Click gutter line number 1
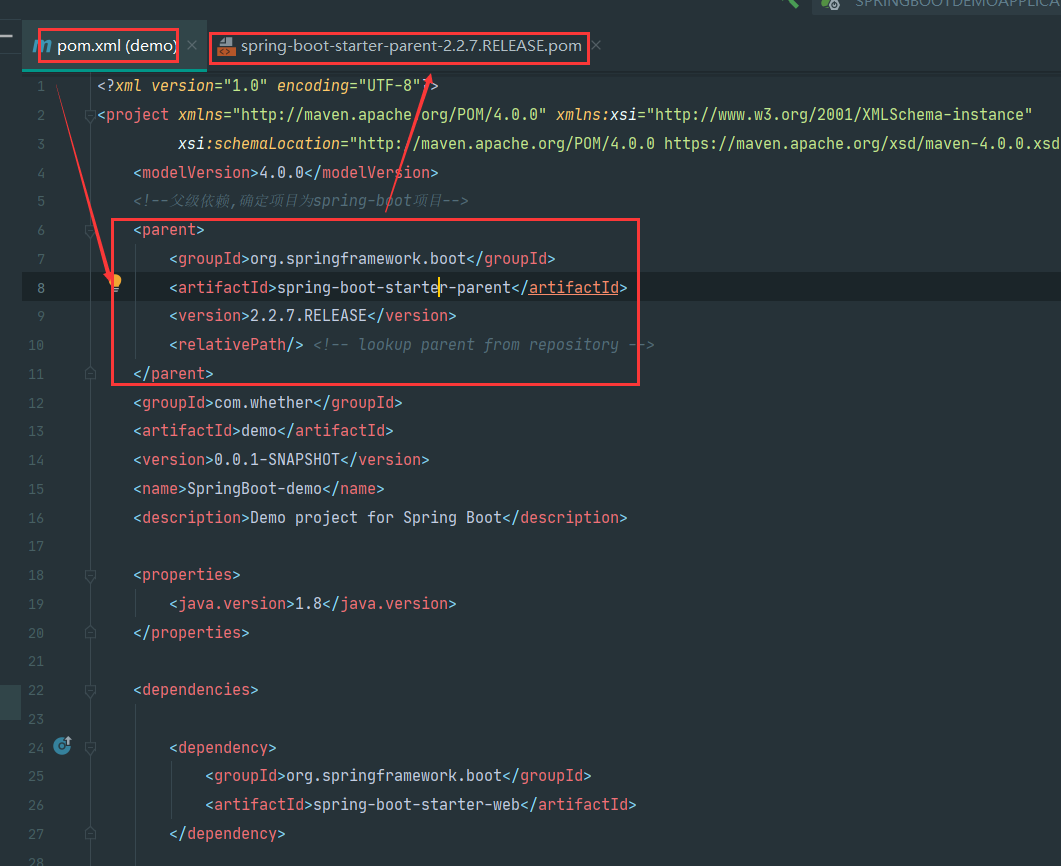 click(x=41, y=87)
